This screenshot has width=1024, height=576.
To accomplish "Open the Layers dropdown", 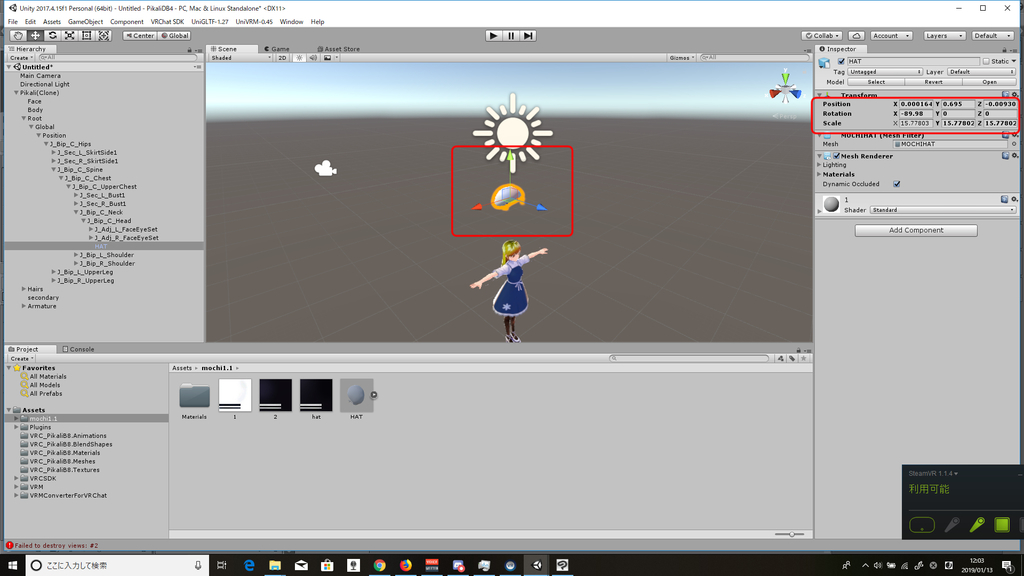I will [944, 35].
